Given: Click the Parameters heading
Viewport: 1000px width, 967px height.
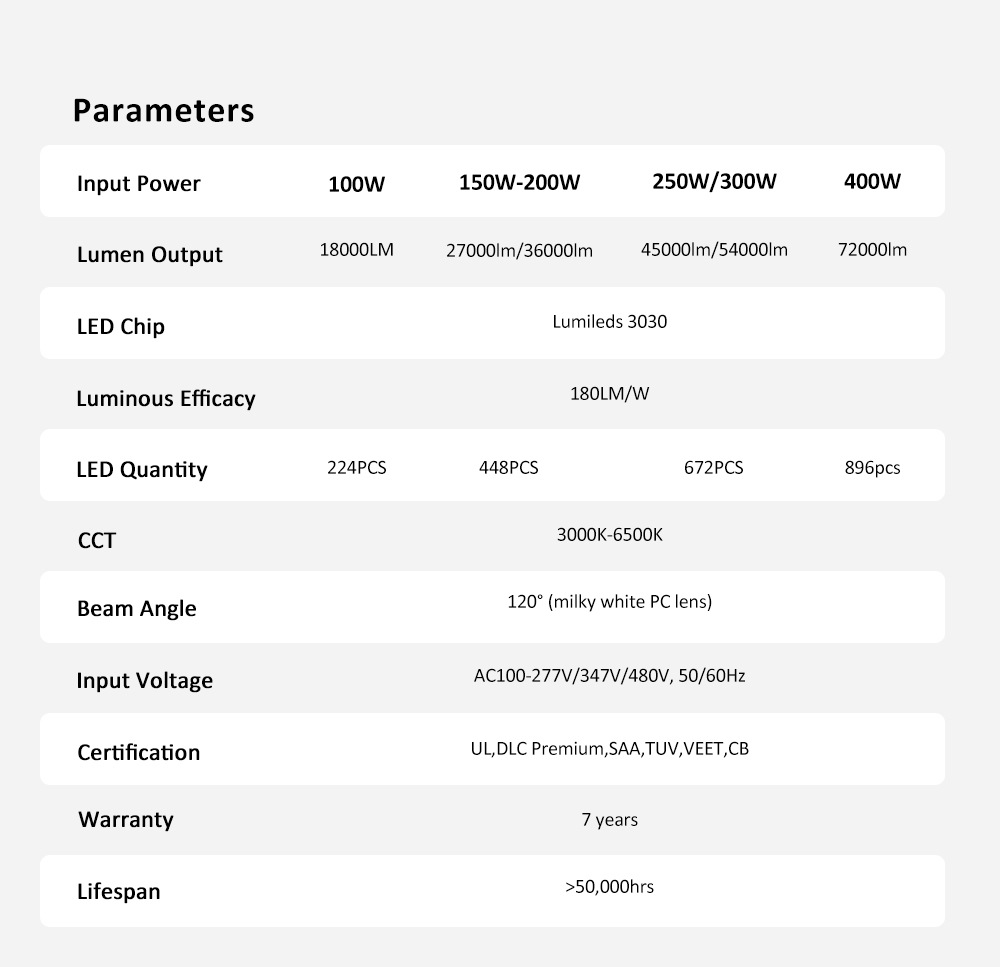Looking at the screenshot, I should 163,111.
